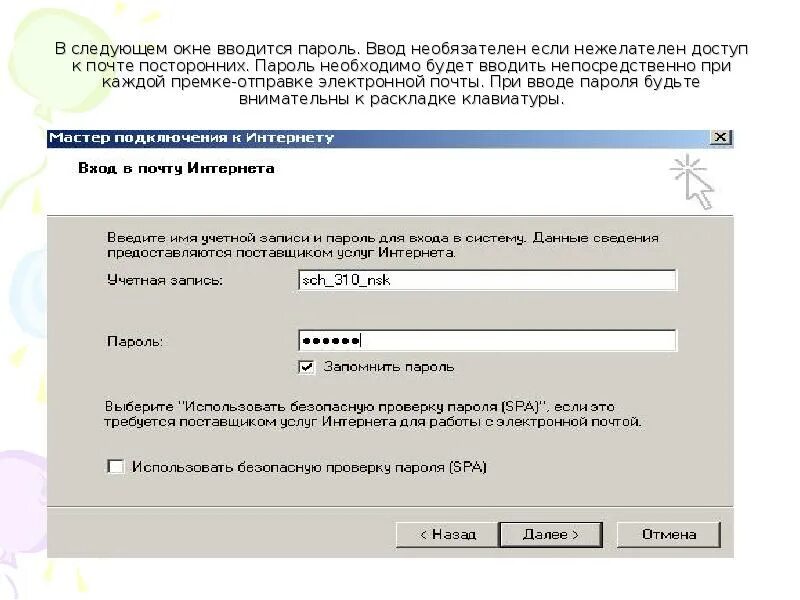Close the Мастер подключения к Интернету dialog
The height and width of the screenshot is (600, 800).
point(720,137)
